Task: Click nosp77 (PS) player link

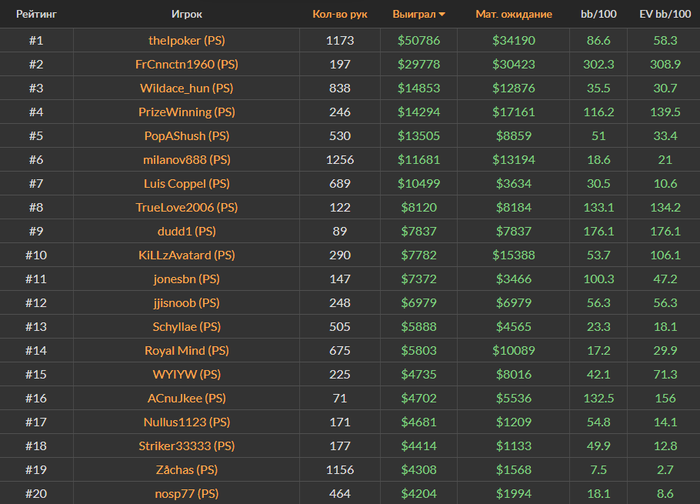Action: (187, 494)
